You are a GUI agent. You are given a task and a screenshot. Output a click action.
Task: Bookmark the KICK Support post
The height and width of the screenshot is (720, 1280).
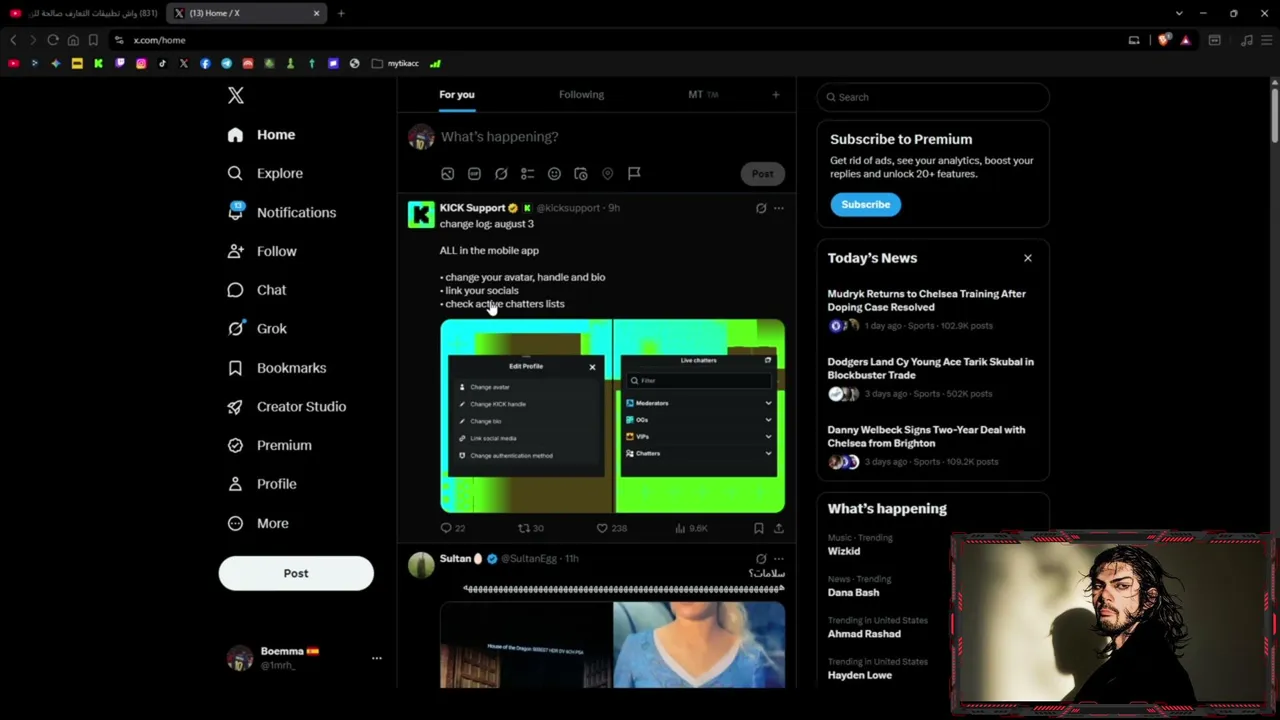pyautogui.click(x=759, y=528)
